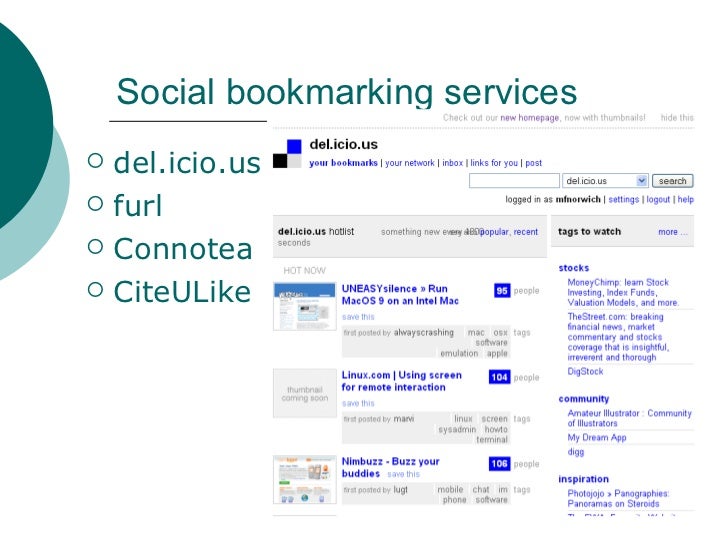Open the help link
This screenshot has width=728, height=546.
(685, 199)
